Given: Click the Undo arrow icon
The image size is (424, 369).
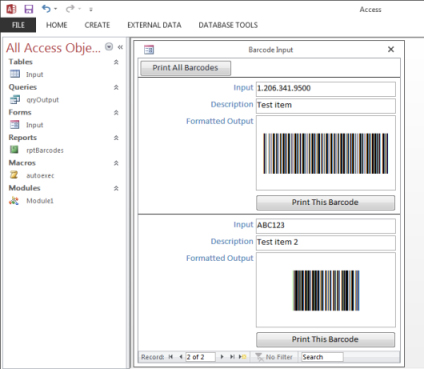Looking at the screenshot, I should coord(46,9).
